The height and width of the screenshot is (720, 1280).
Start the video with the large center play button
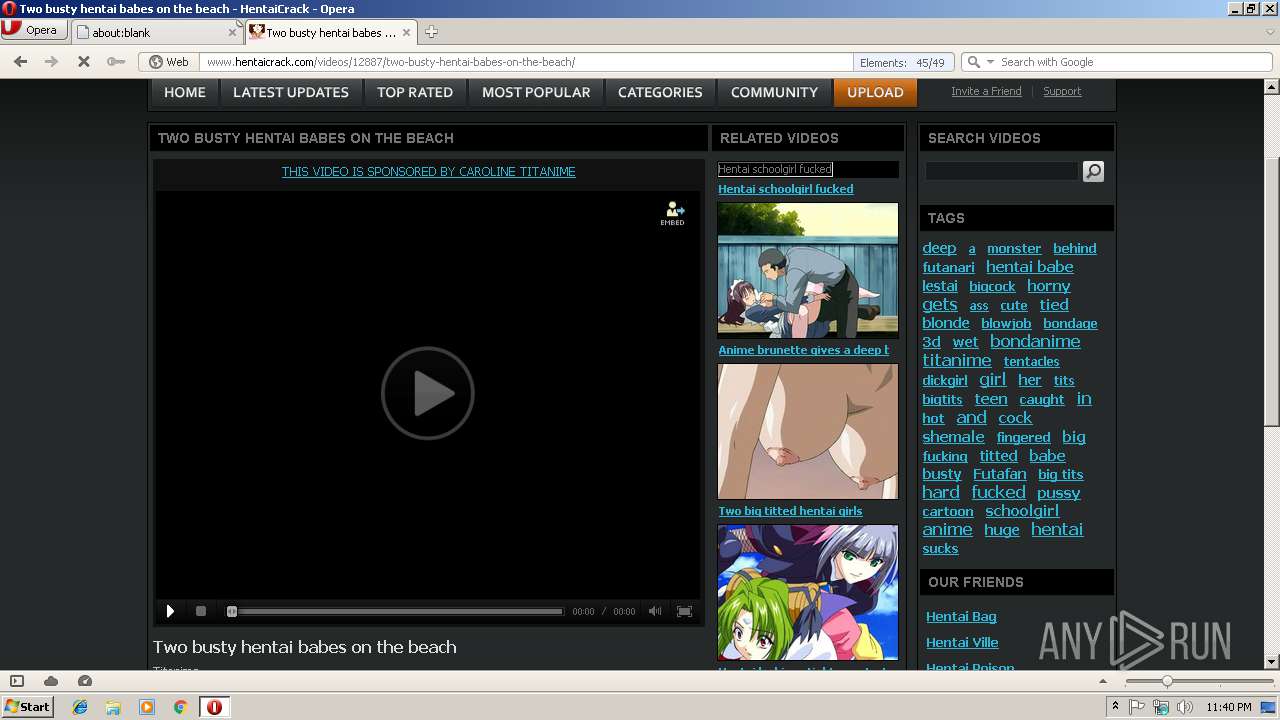[427, 393]
